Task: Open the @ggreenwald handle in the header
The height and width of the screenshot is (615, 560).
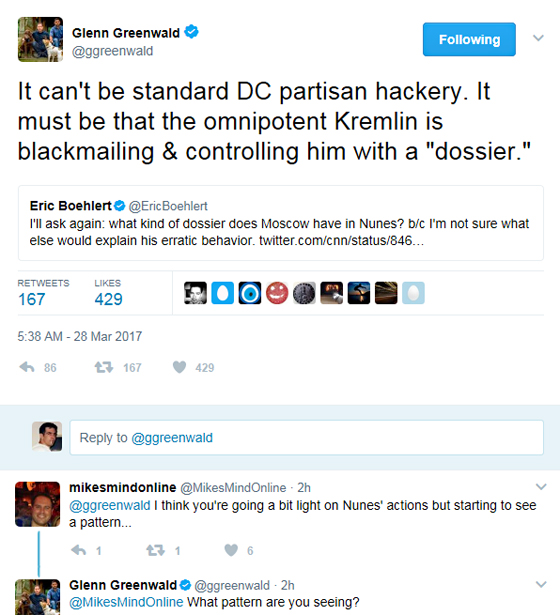Action: pyautogui.click(x=113, y=51)
